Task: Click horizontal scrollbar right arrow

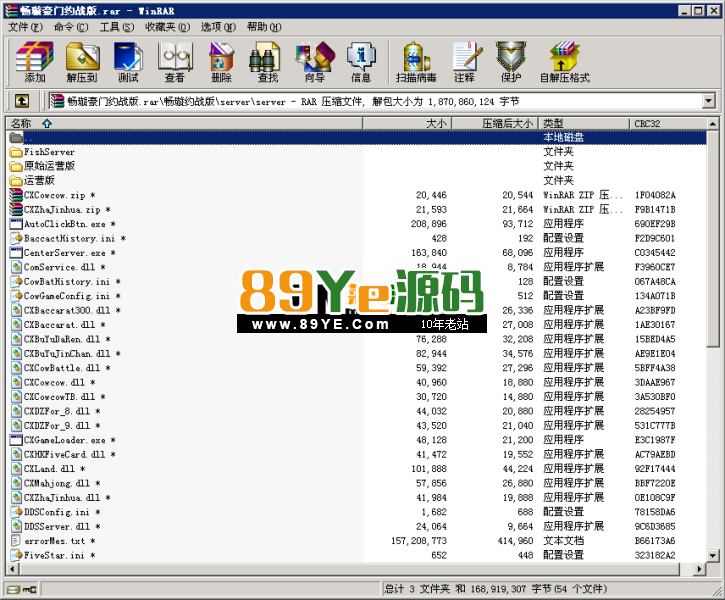Action: [700, 569]
